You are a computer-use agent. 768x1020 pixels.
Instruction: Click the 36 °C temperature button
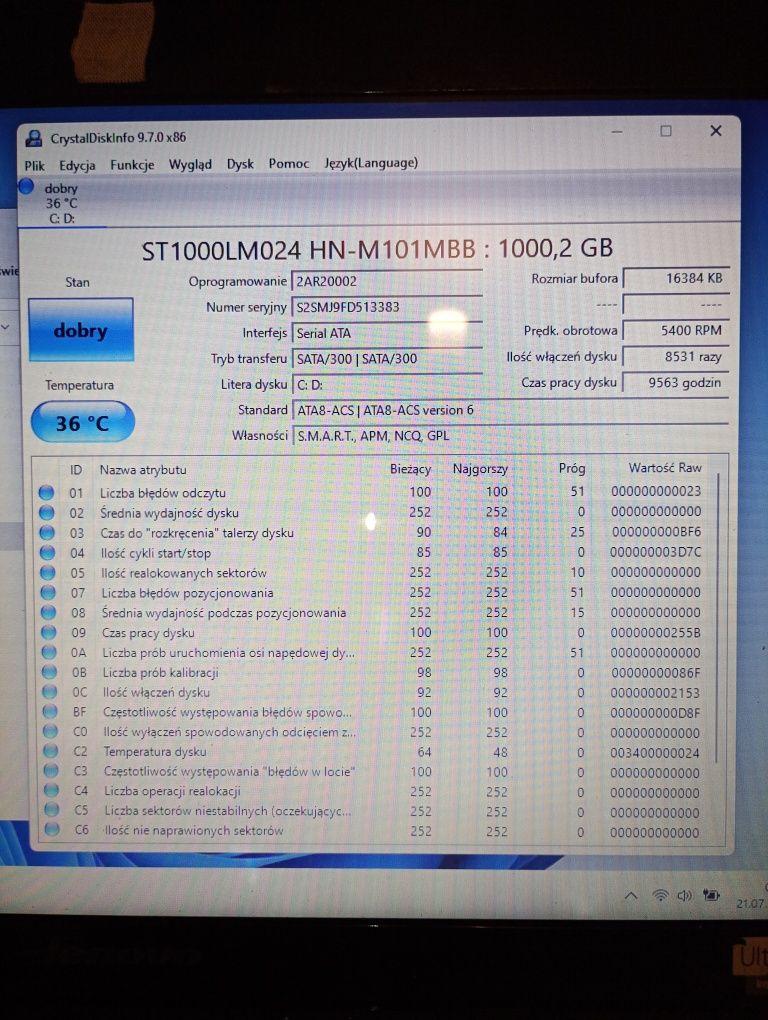click(x=83, y=423)
